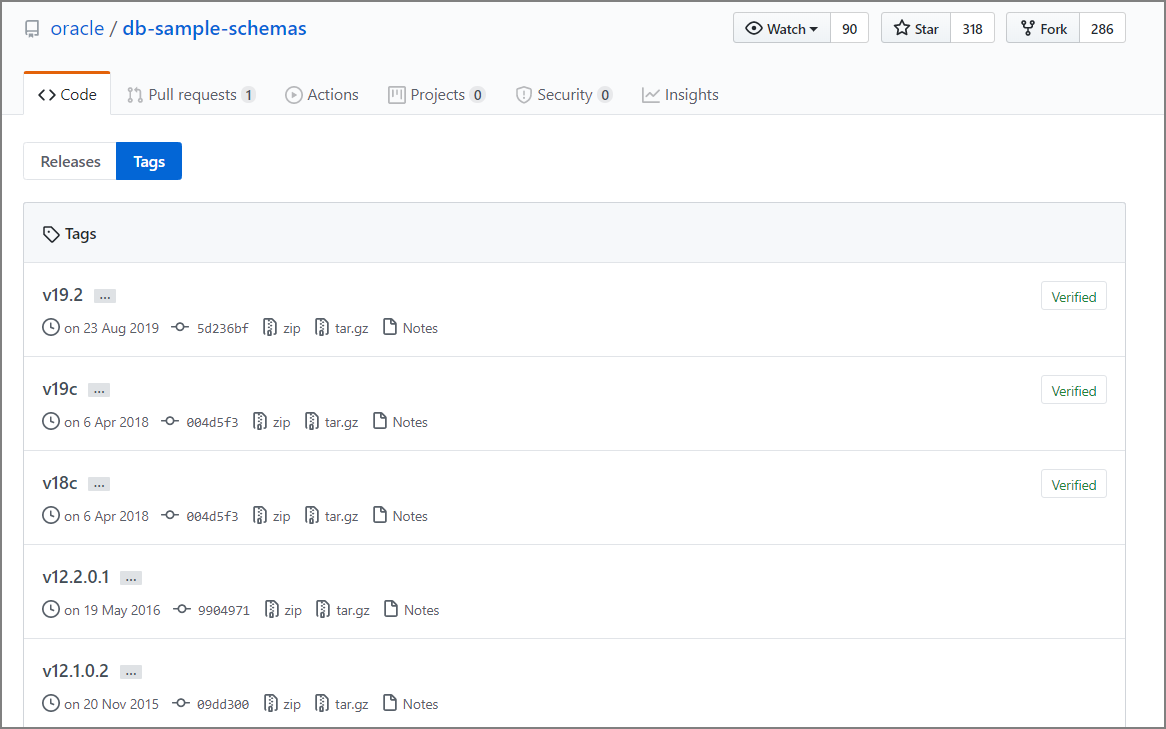
Task: Go to the Pull requests tab
Action: 191,95
